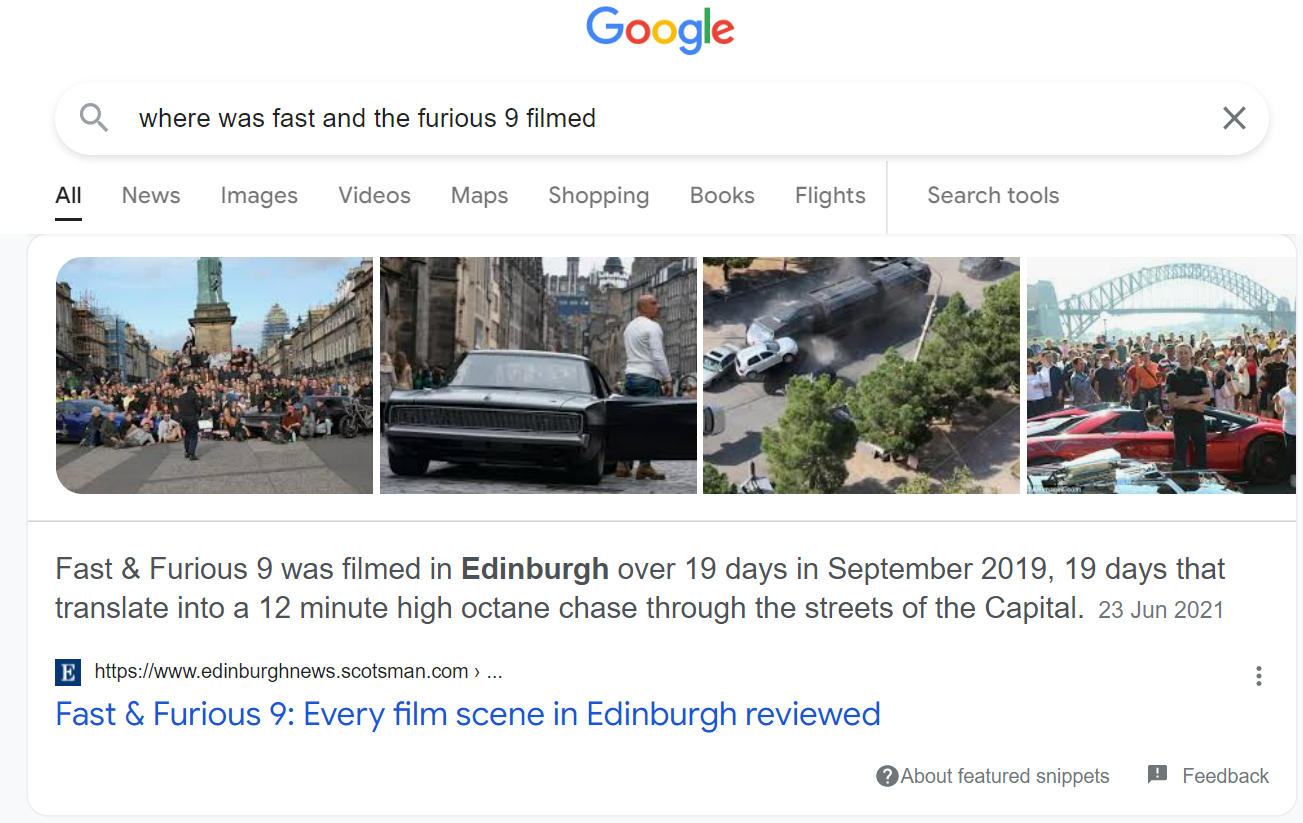Click the About featured snippets question icon

pyautogui.click(x=887, y=776)
